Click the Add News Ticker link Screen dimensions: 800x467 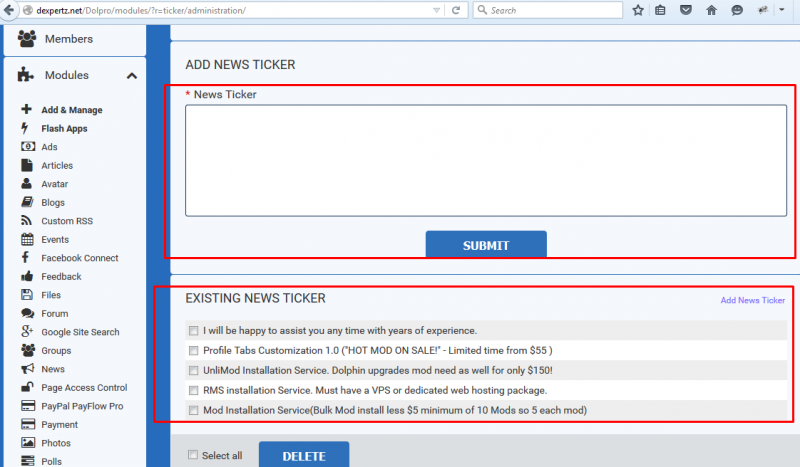point(752,300)
